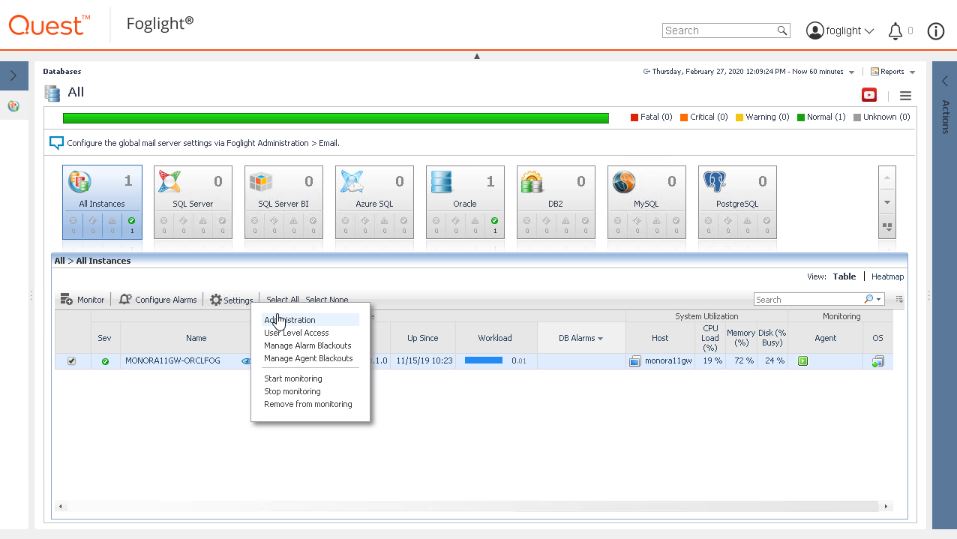This screenshot has height=539, width=957.
Task: Select the Azure SQL tile
Action: [374, 201]
